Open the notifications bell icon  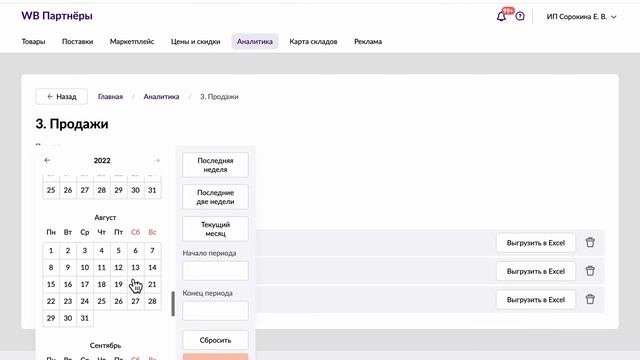point(501,16)
